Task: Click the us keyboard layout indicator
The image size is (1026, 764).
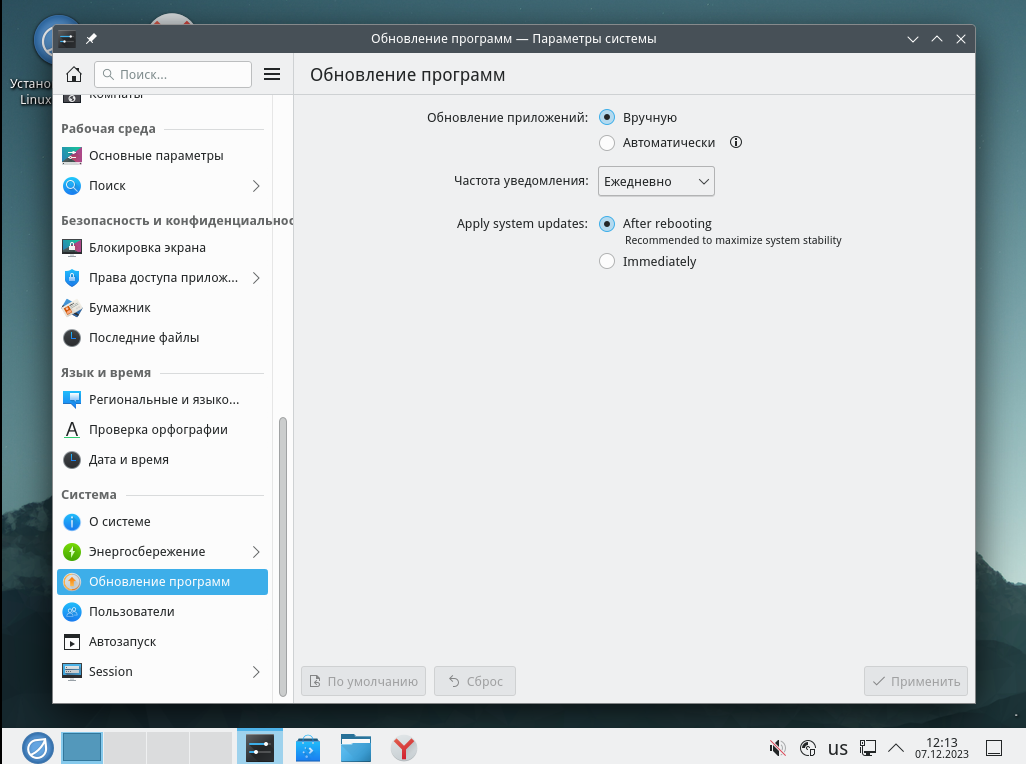Action: (x=838, y=748)
